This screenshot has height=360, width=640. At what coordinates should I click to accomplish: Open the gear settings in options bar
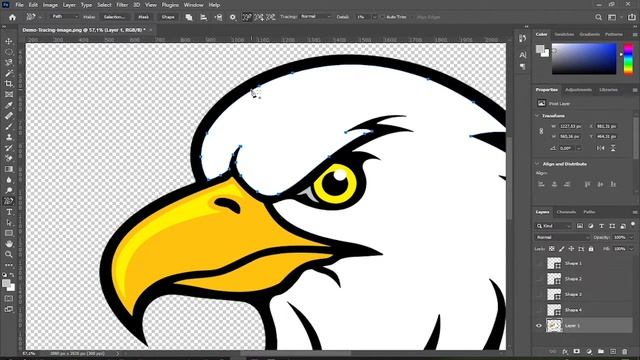[x=233, y=17]
